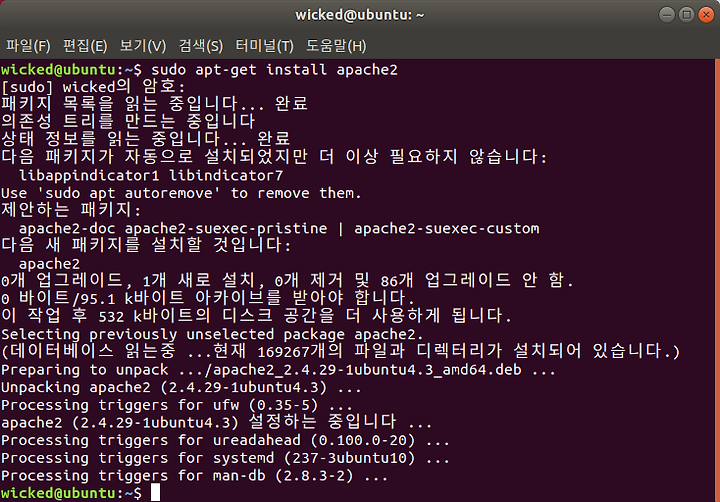Click the line with '532 k바이트의 디스크 공간'
The image size is (720, 502).
tap(257, 316)
